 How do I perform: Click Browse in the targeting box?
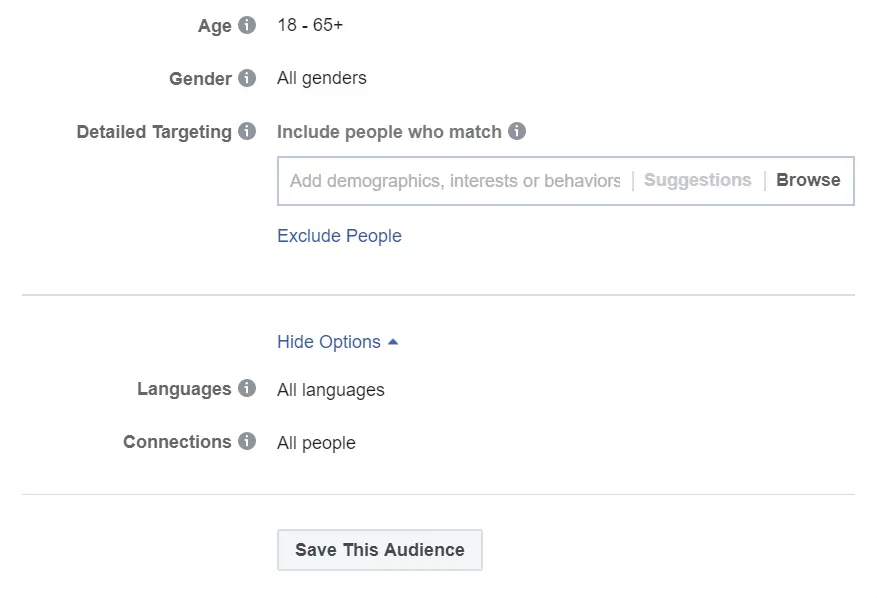[x=808, y=180]
